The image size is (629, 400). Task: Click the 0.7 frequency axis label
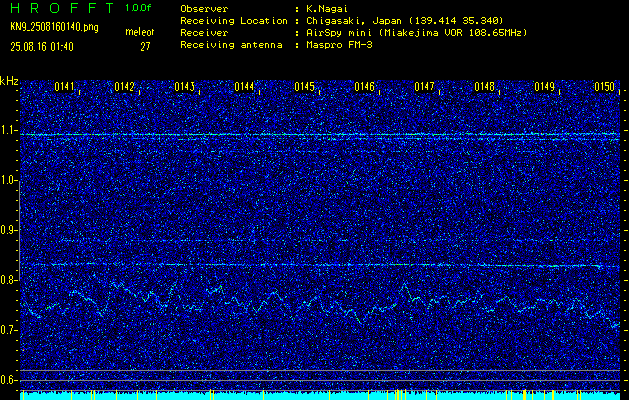8,330
